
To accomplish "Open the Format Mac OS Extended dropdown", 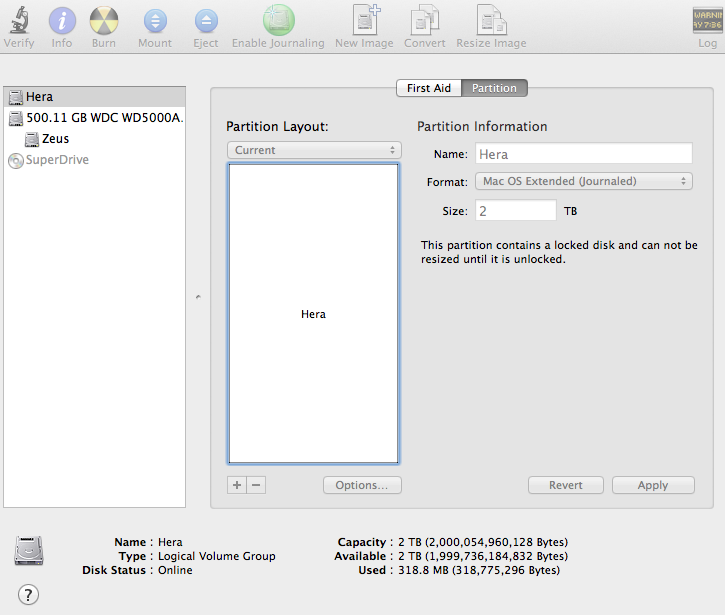I will 584,181.
